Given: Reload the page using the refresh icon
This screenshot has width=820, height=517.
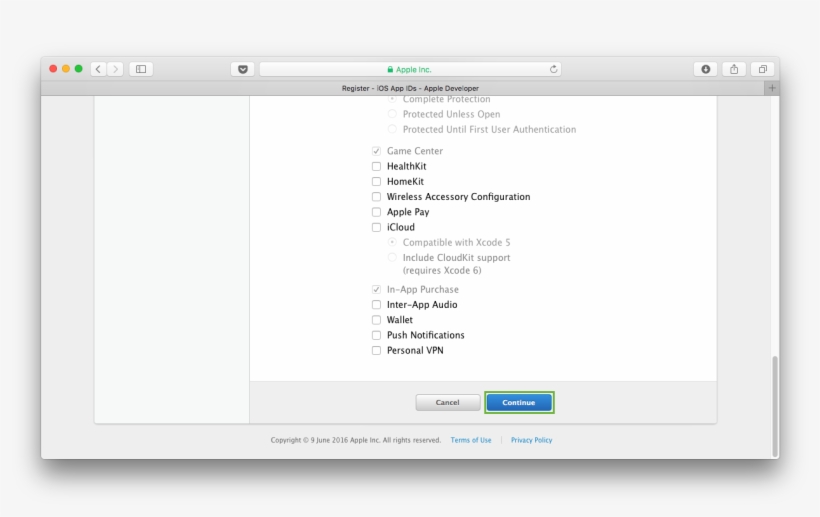Looking at the screenshot, I should [553, 69].
